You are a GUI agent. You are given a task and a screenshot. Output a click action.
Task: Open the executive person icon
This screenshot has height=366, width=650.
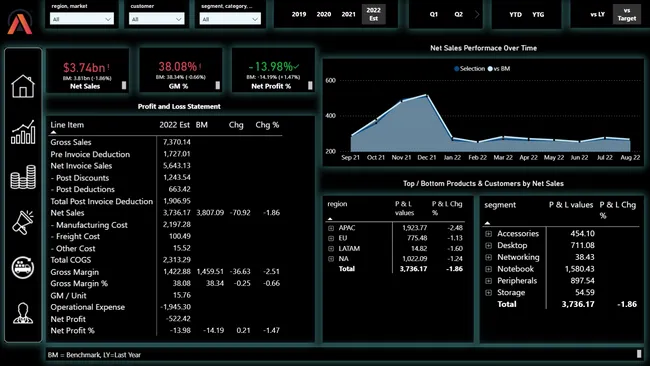coord(23,313)
